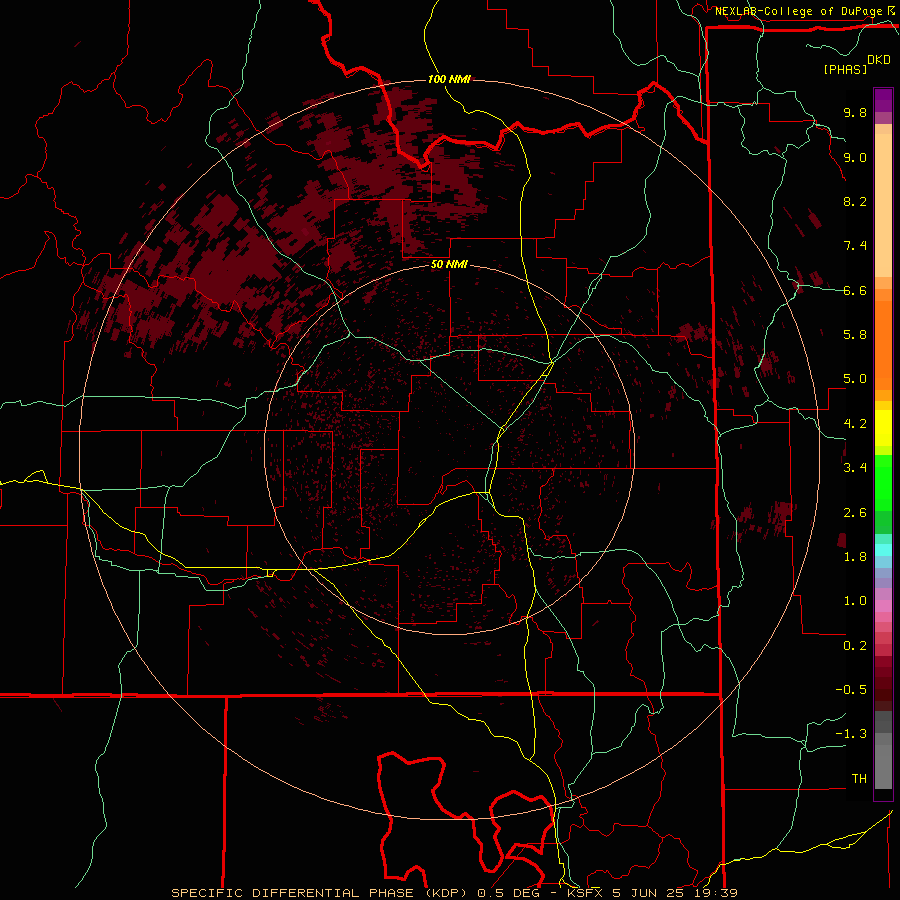
Task: Pick the purple band atop the color scale
Action: [883, 100]
